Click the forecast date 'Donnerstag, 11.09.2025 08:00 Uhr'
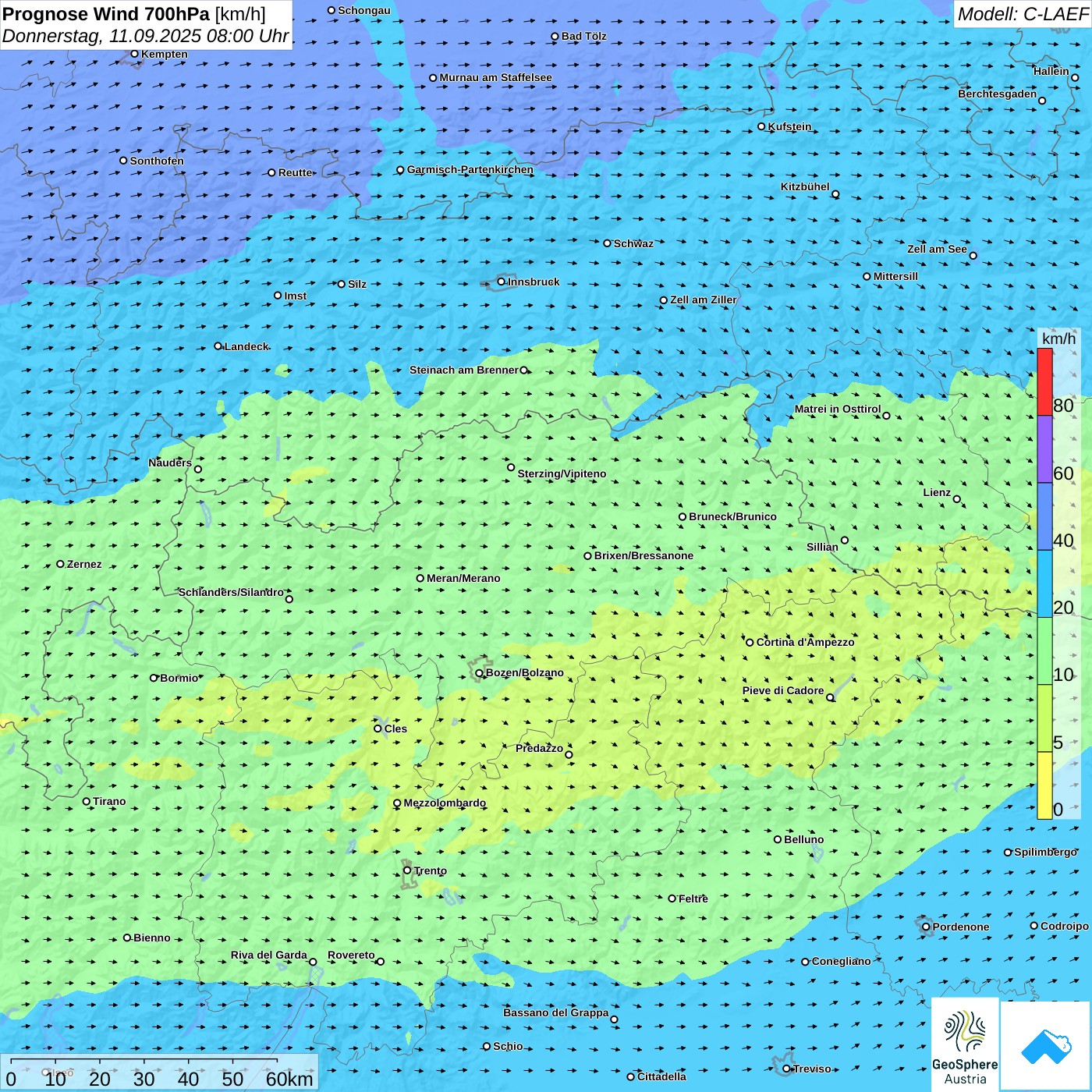Image resolution: width=1092 pixels, height=1092 pixels. pos(145,36)
